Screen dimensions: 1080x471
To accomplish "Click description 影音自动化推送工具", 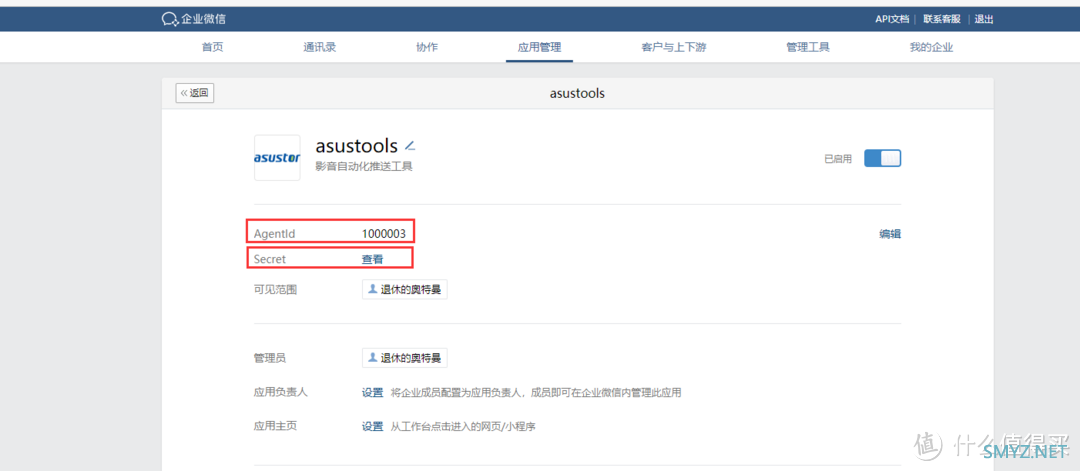I will (364, 167).
